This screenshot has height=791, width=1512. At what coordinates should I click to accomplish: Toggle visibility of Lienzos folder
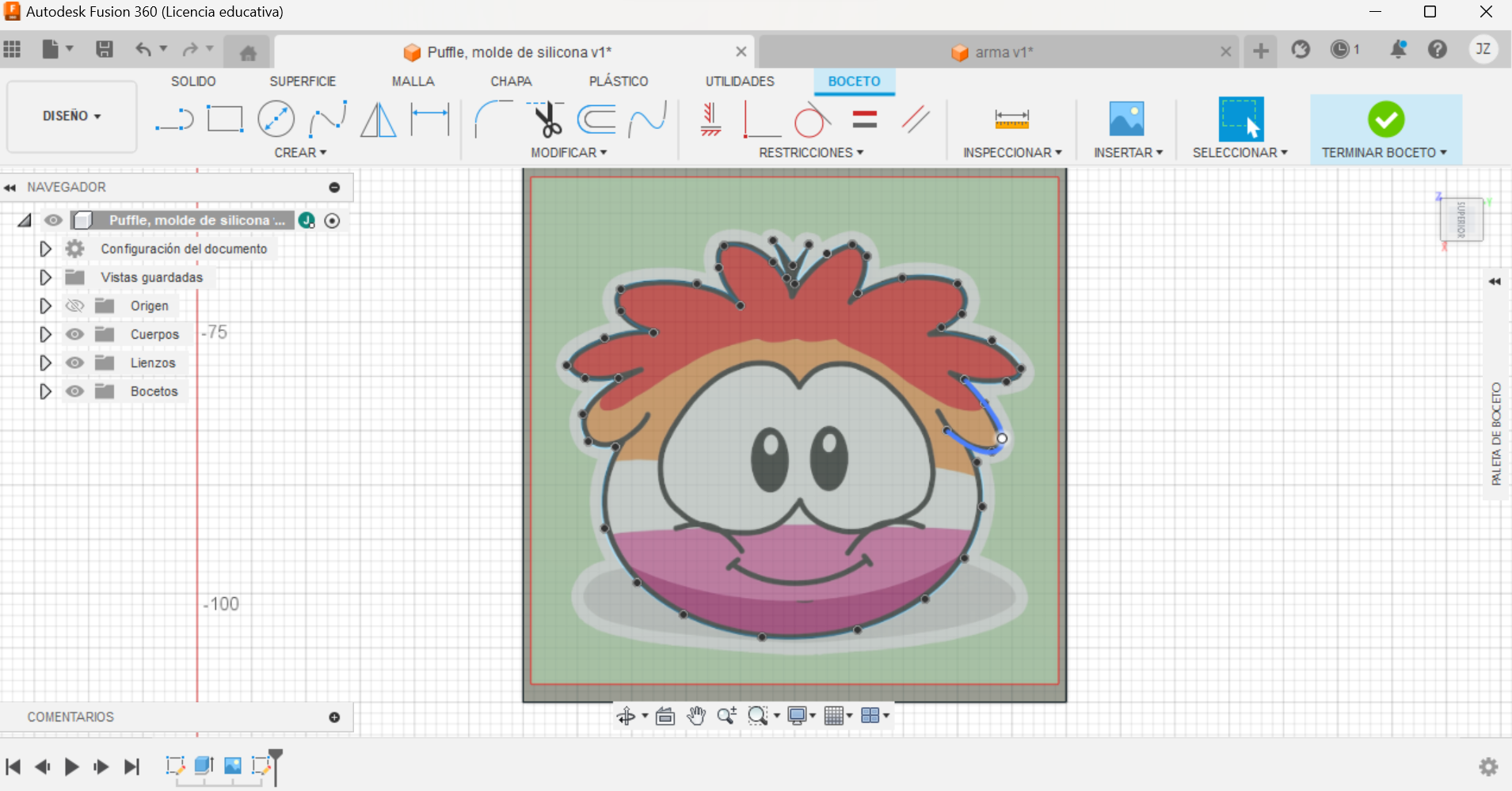click(74, 363)
